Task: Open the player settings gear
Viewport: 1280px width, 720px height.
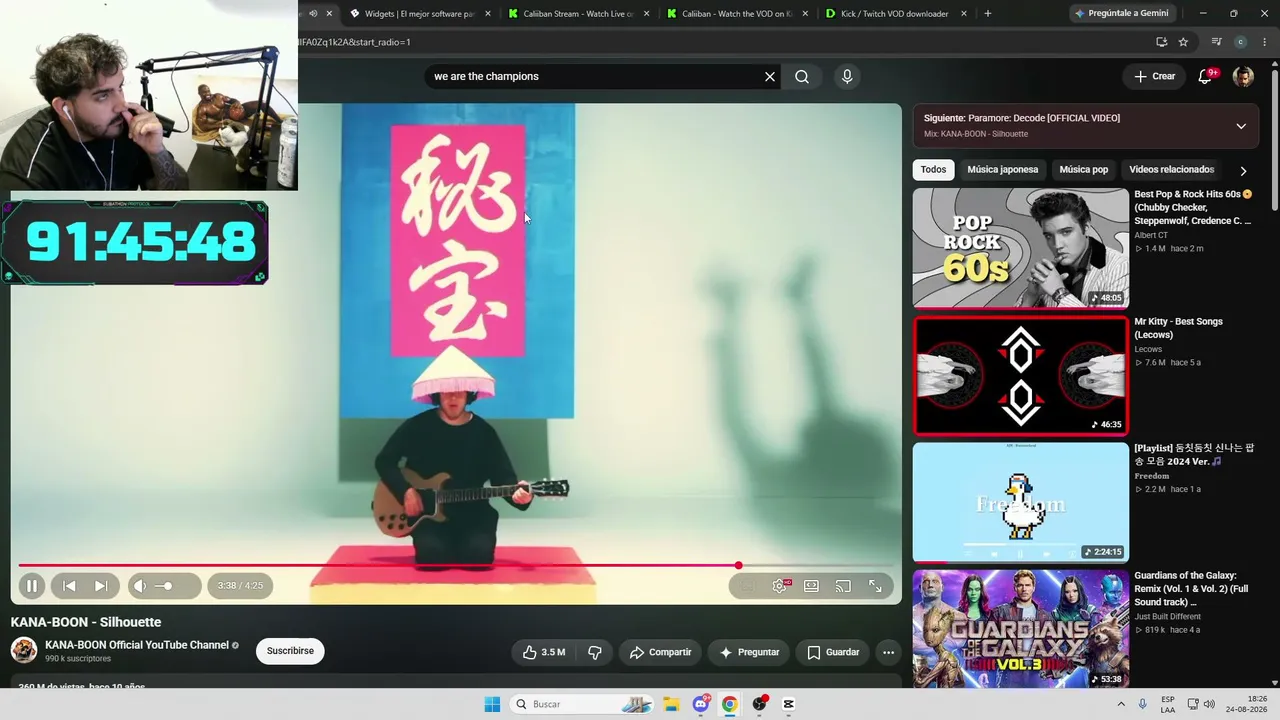Action: click(x=779, y=586)
